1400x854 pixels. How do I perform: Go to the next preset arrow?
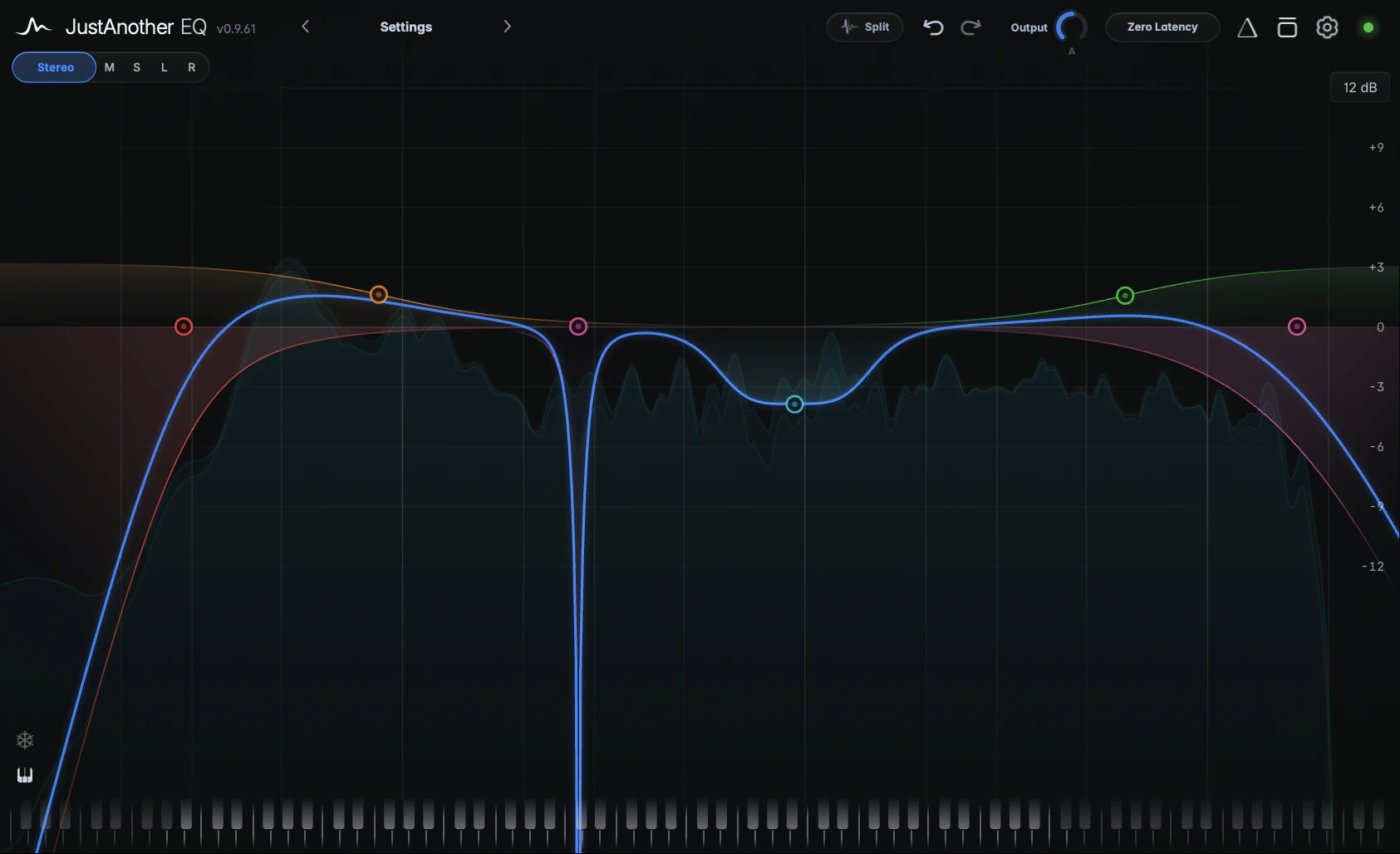pyautogui.click(x=507, y=27)
